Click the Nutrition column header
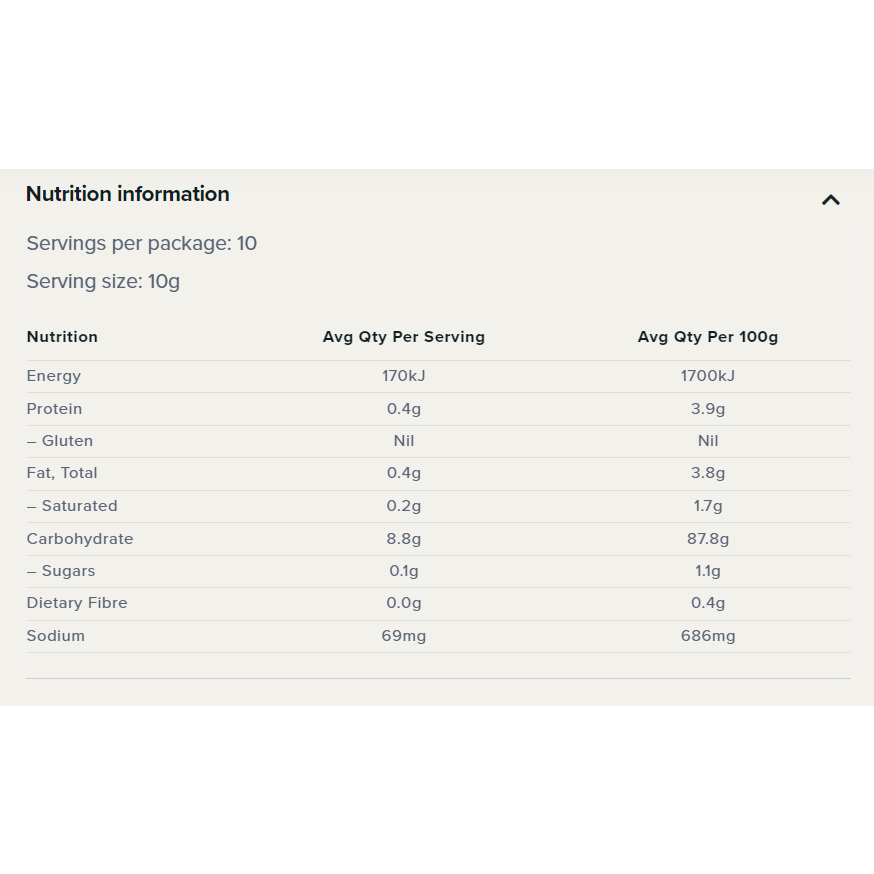 tap(62, 337)
